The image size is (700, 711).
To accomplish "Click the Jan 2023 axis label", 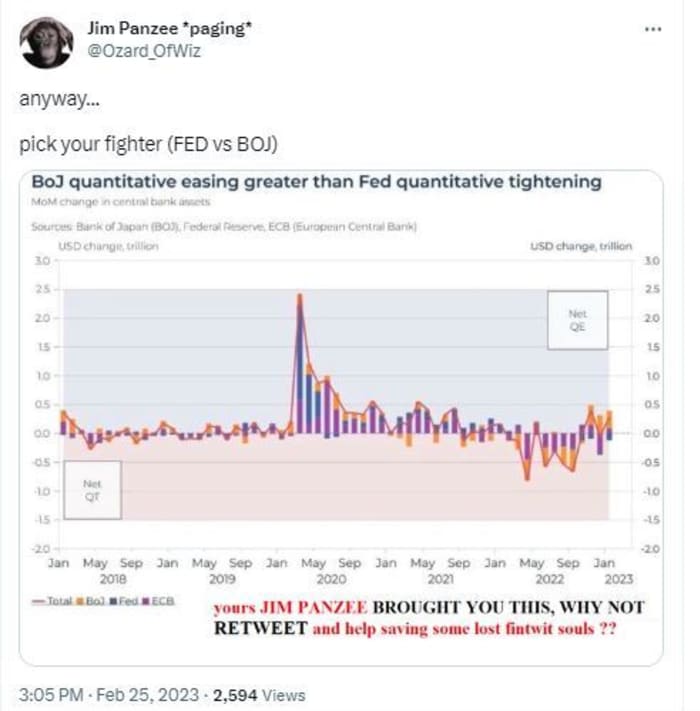I will [x=604, y=563].
